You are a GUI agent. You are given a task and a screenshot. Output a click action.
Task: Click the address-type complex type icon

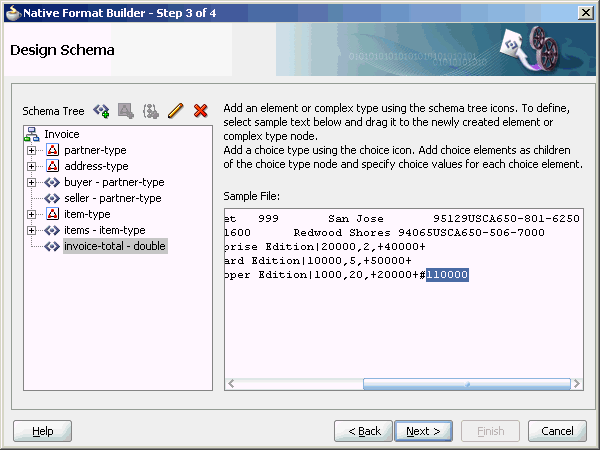pyautogui.click(x=52, y=166)
